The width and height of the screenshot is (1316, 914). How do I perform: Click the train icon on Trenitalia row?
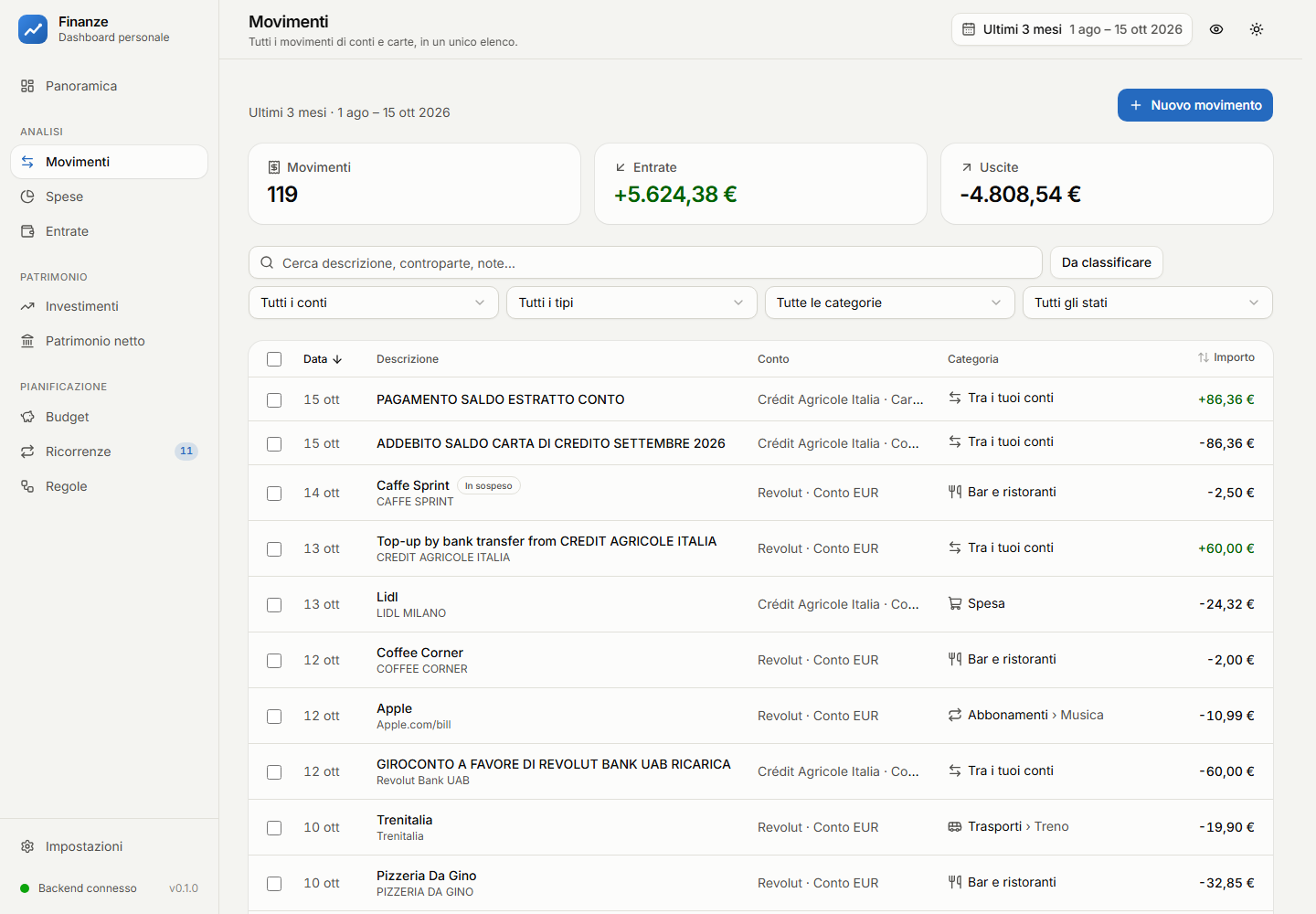point(955,826)
